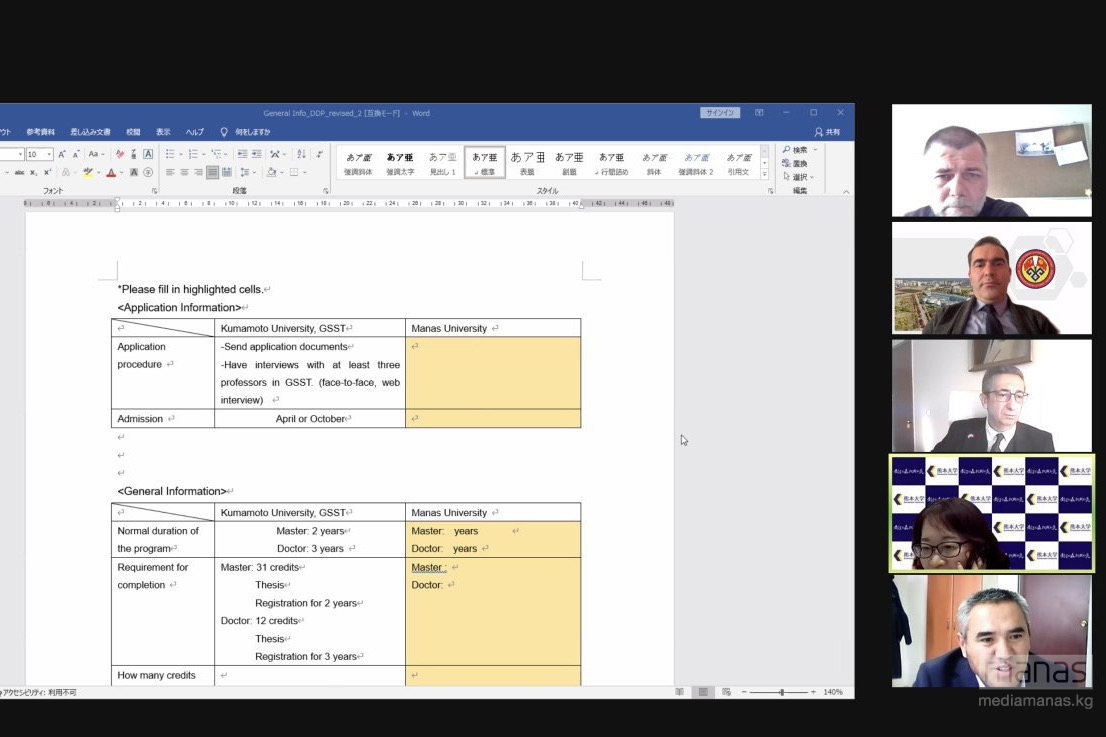Image resolution: width=1106 pixels, height=737 pixels.
Task: Click the highlighted Manas University admission cell
Action: coord(492,419)
